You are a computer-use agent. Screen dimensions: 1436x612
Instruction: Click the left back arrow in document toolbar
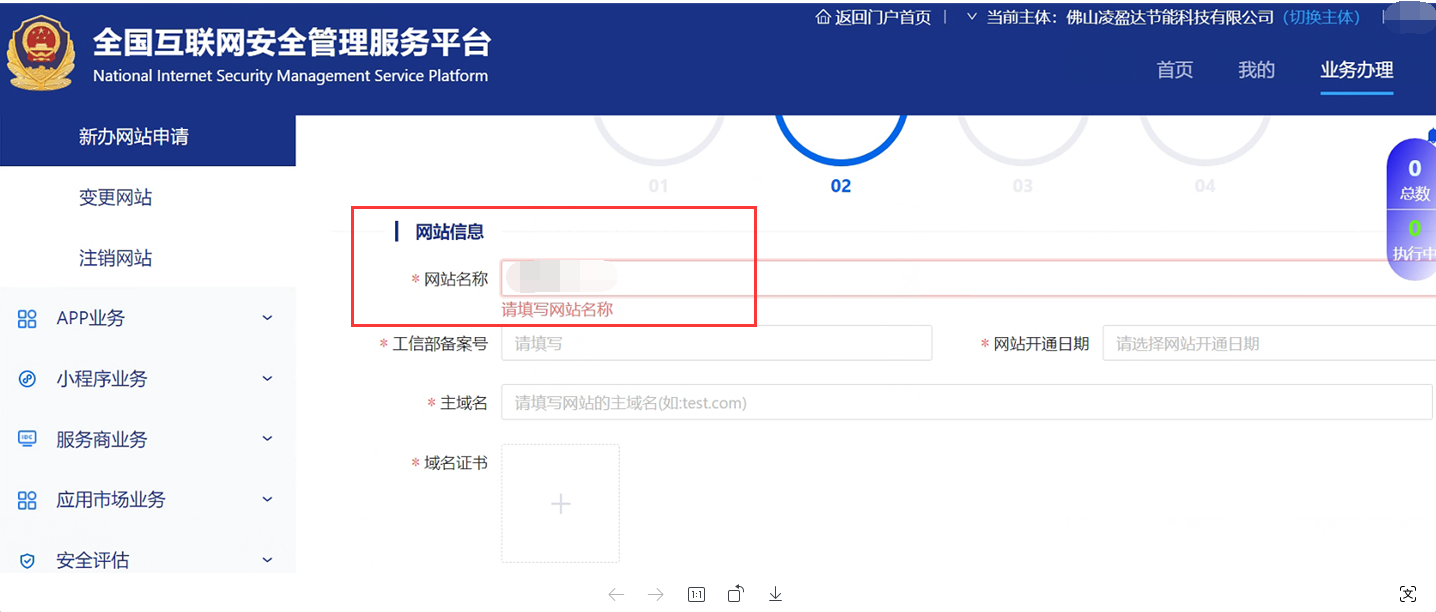point(616,593)
